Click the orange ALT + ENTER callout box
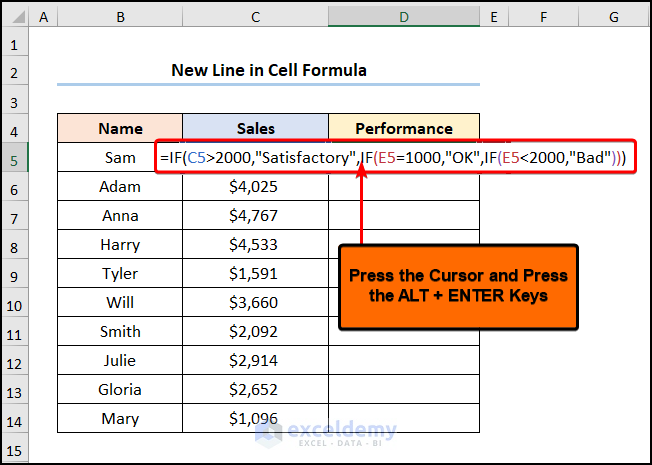 458,286
